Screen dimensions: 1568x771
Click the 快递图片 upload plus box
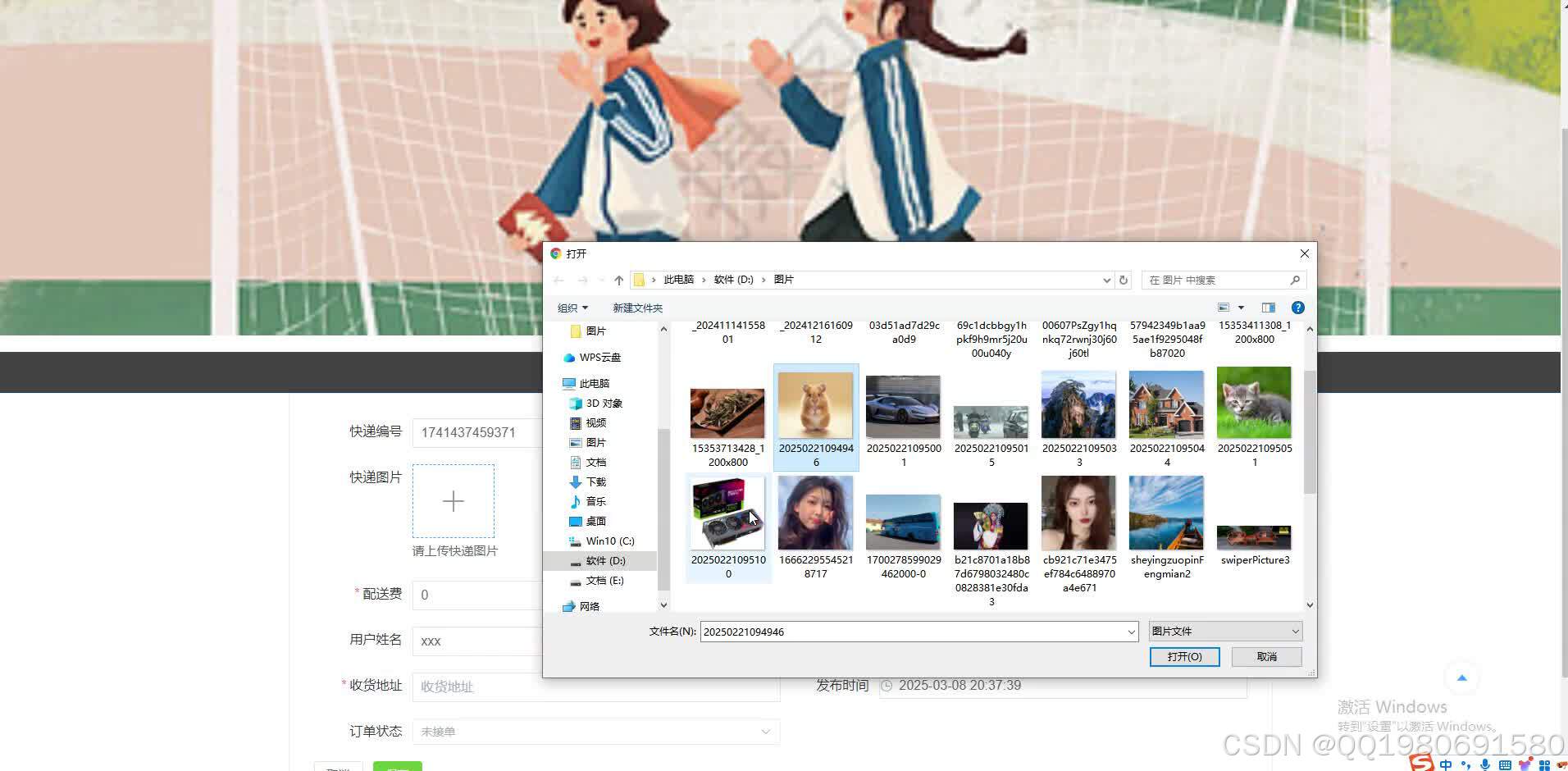454,501
